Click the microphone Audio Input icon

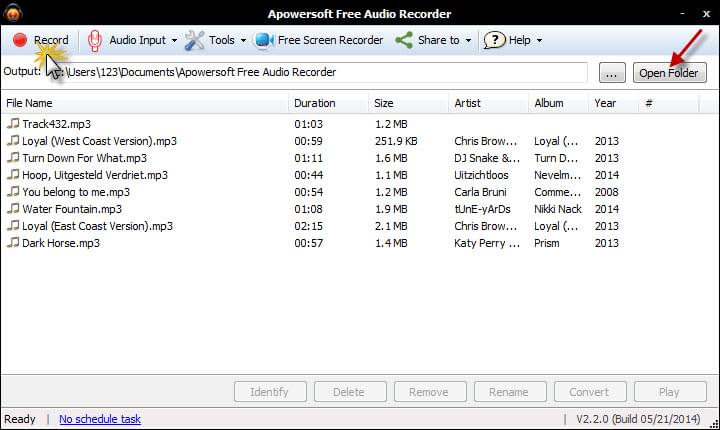point(95,40)
